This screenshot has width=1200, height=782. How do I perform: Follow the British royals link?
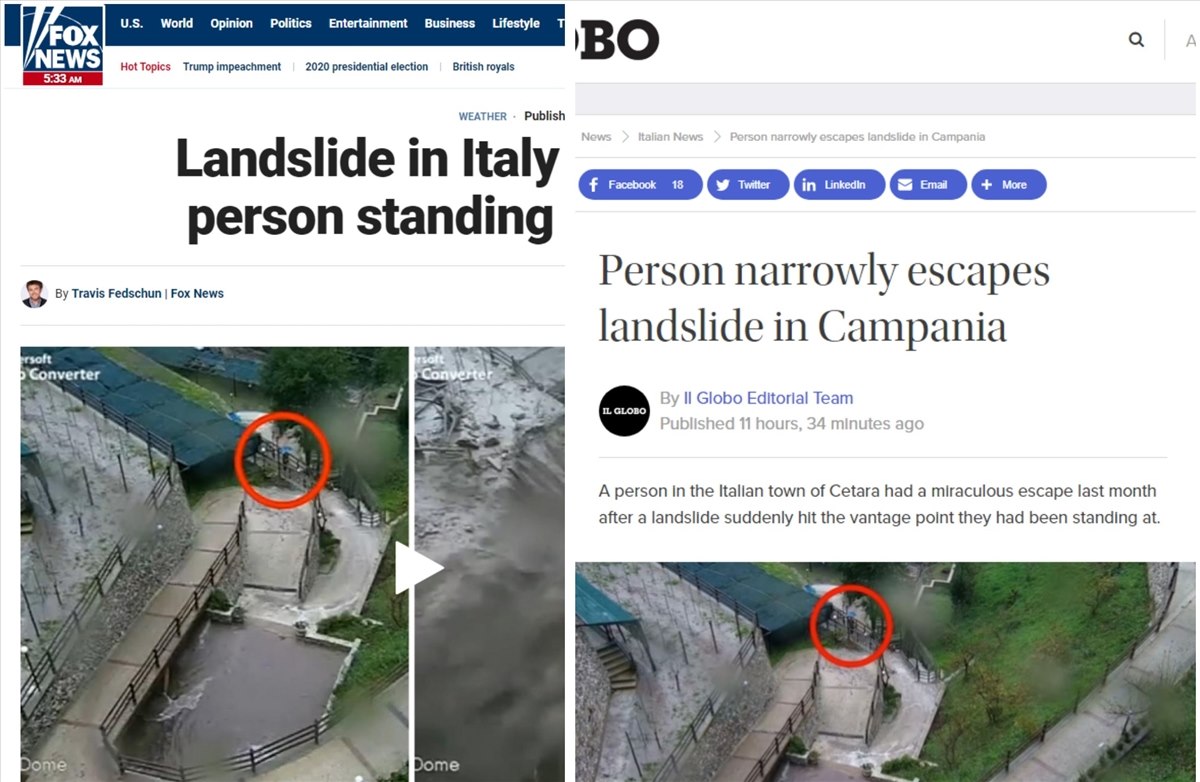(x=483, y=67)
